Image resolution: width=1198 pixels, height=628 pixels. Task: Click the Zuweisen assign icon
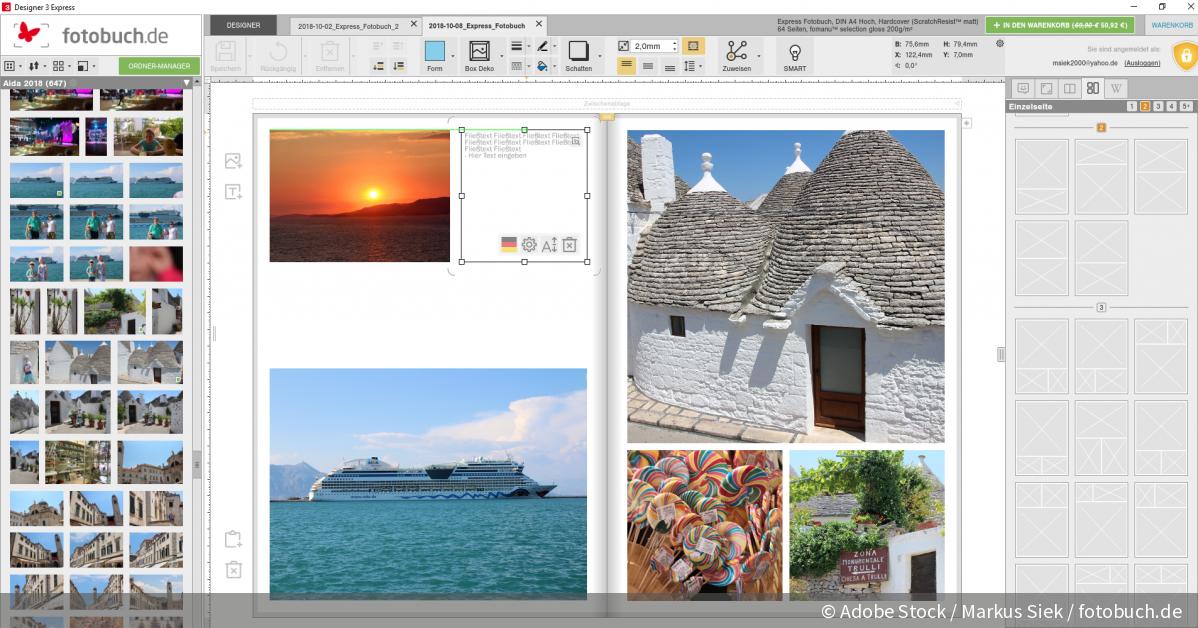pos(737,51)
